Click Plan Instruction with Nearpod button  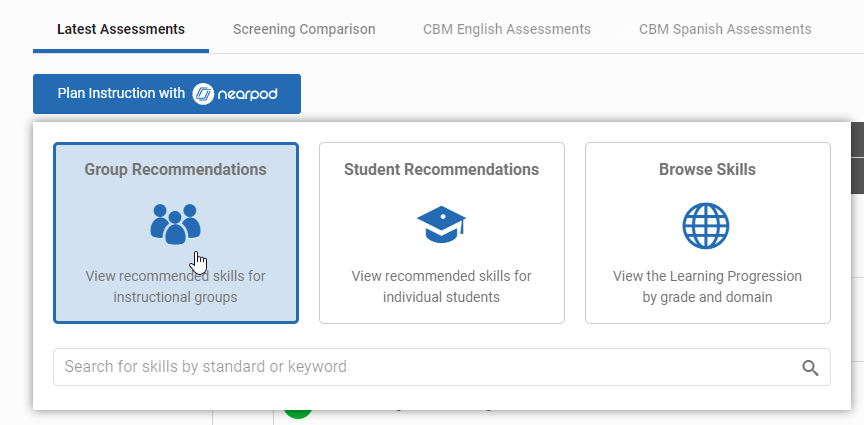pos(167,94)
